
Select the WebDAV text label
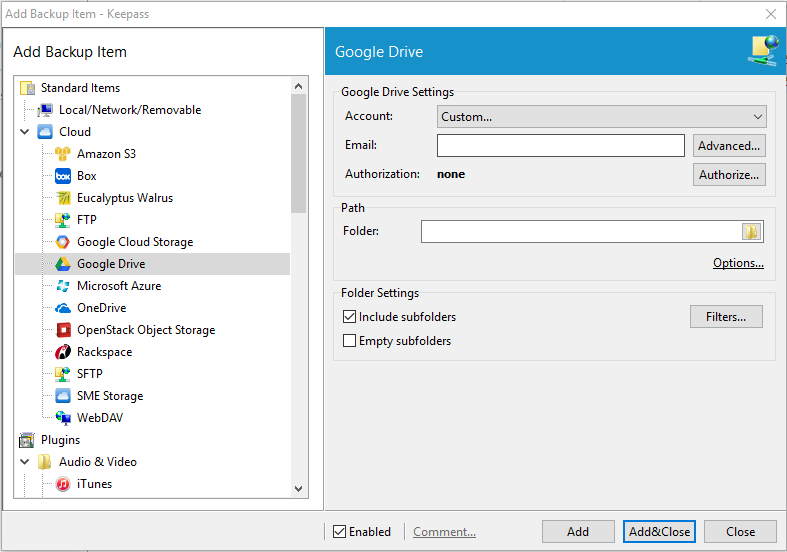(x=100, y=418)
